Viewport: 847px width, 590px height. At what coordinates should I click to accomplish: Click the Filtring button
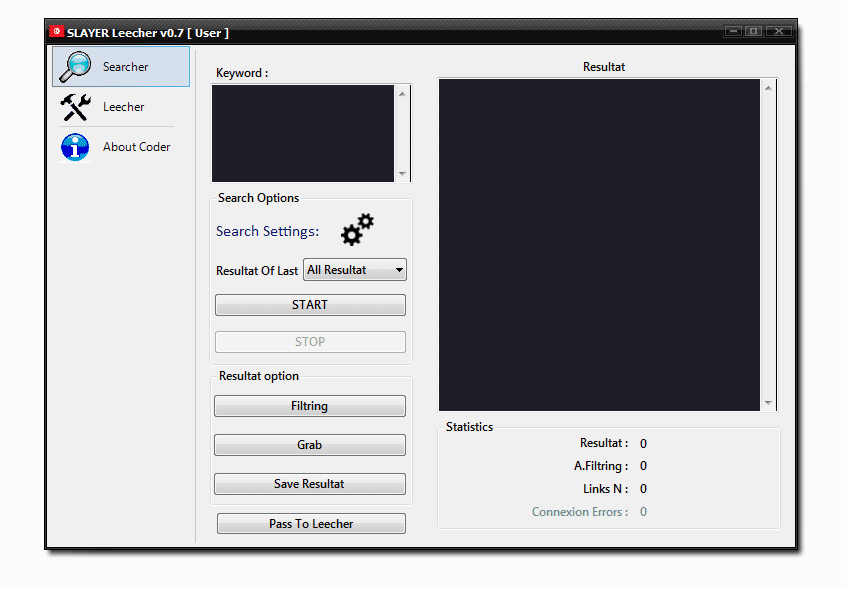(x=309, y=406)
